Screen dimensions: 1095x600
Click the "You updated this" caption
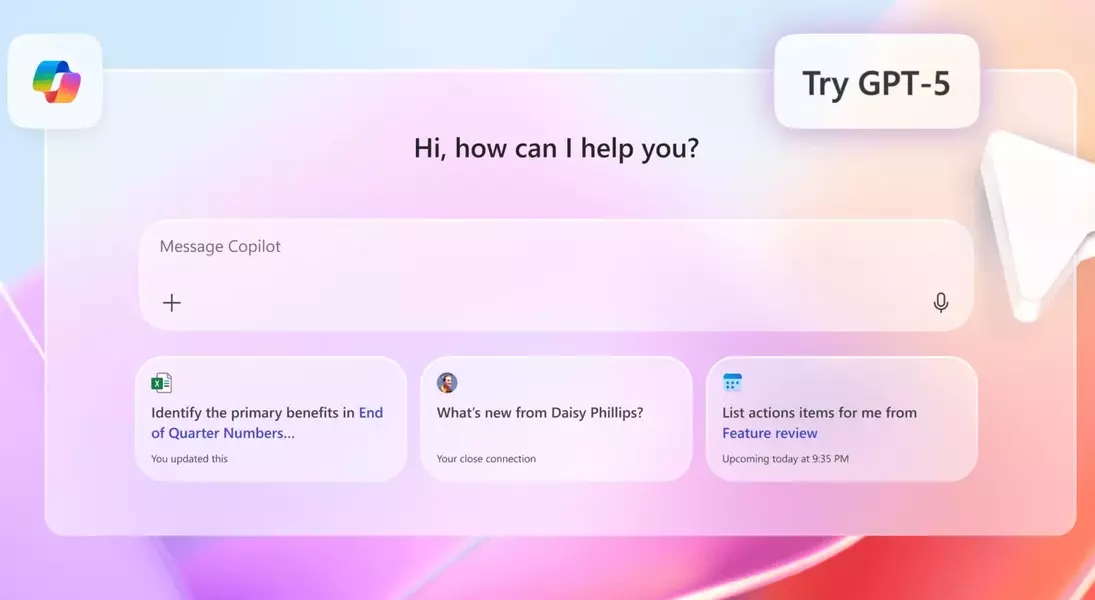click(189, 459)
